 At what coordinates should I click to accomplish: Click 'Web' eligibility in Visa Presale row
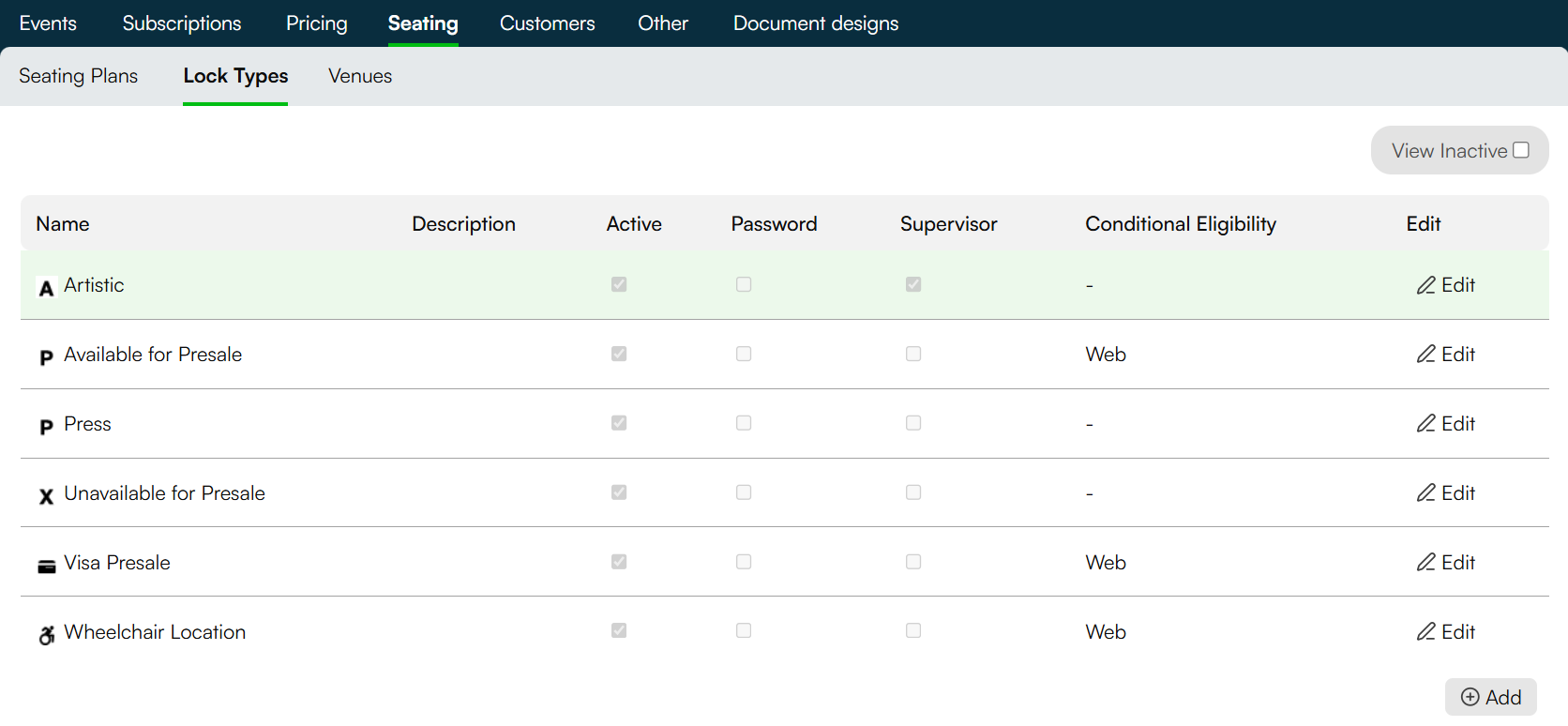pyautogui.click(x=1106, y=563)
